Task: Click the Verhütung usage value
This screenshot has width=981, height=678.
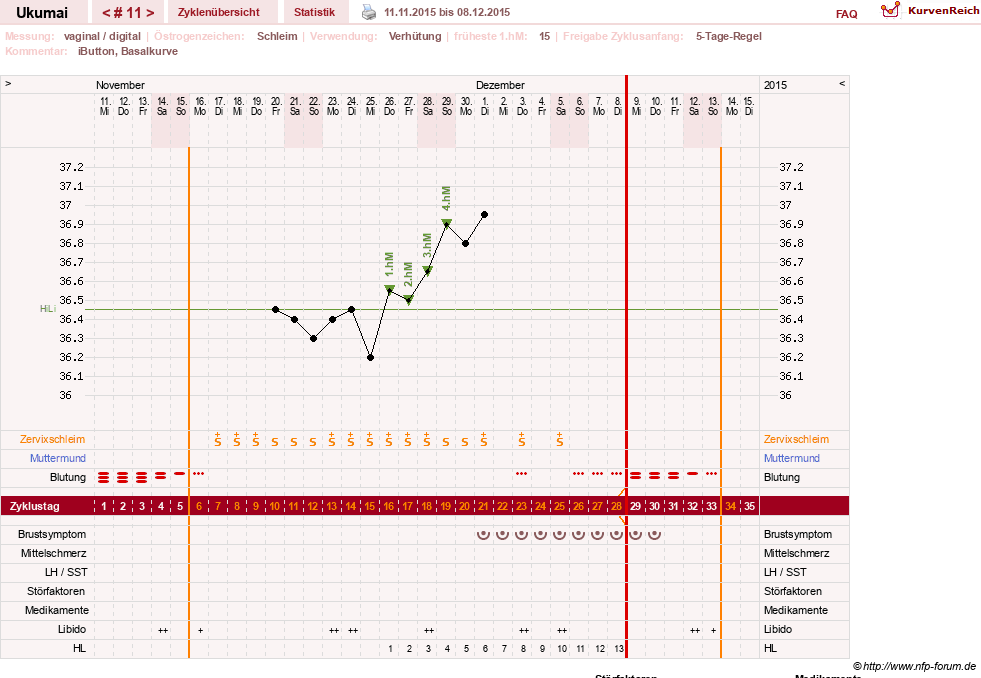Action: tap(415, 36)
